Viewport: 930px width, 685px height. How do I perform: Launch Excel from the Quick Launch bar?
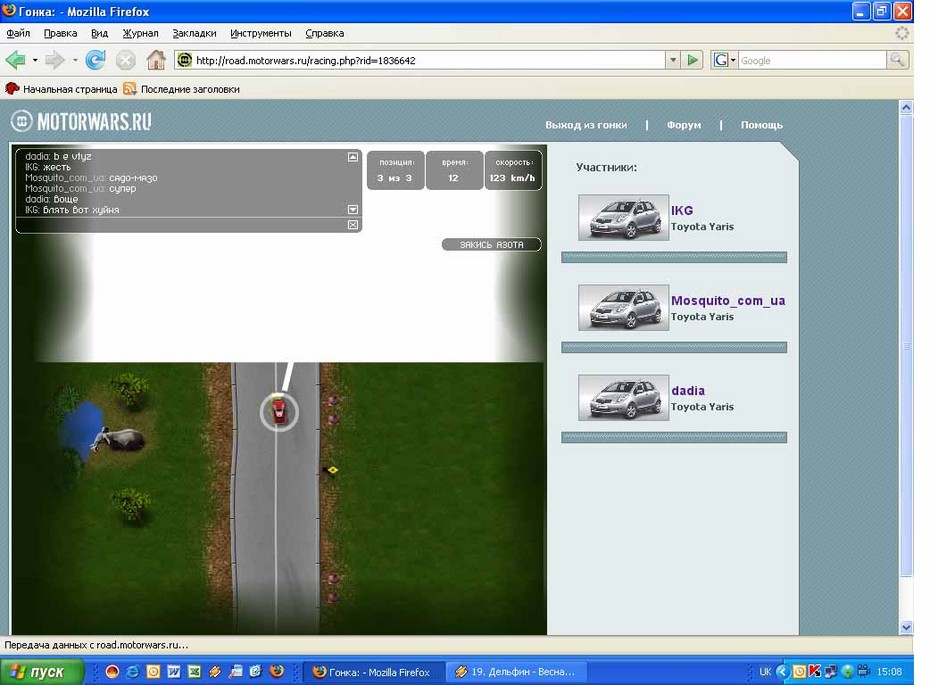194,671
